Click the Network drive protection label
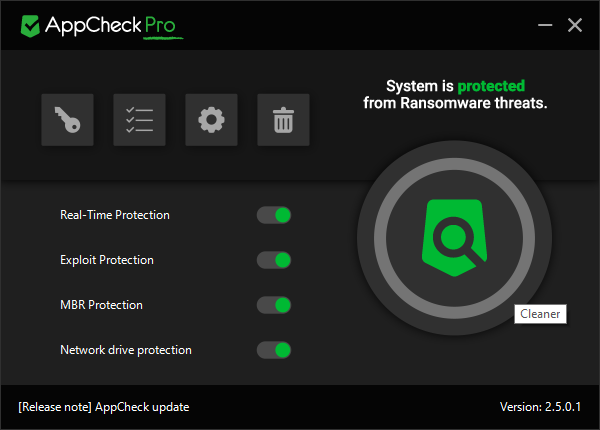Viewport: 600px width, 430px height. pos(126,350)
